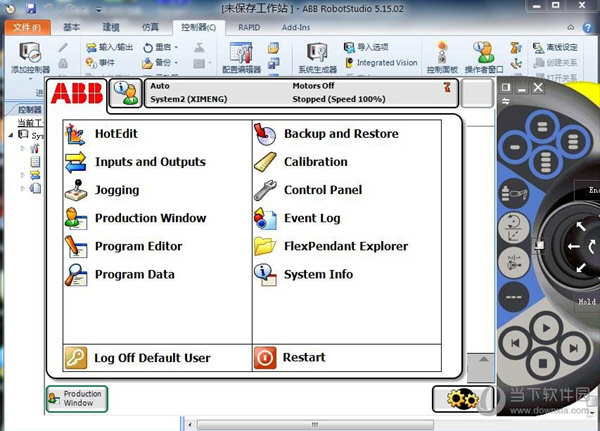The width and height of the screenshot is (600, 431).
Task: Click the ABB logo menu button
Action: coord(77,93)
